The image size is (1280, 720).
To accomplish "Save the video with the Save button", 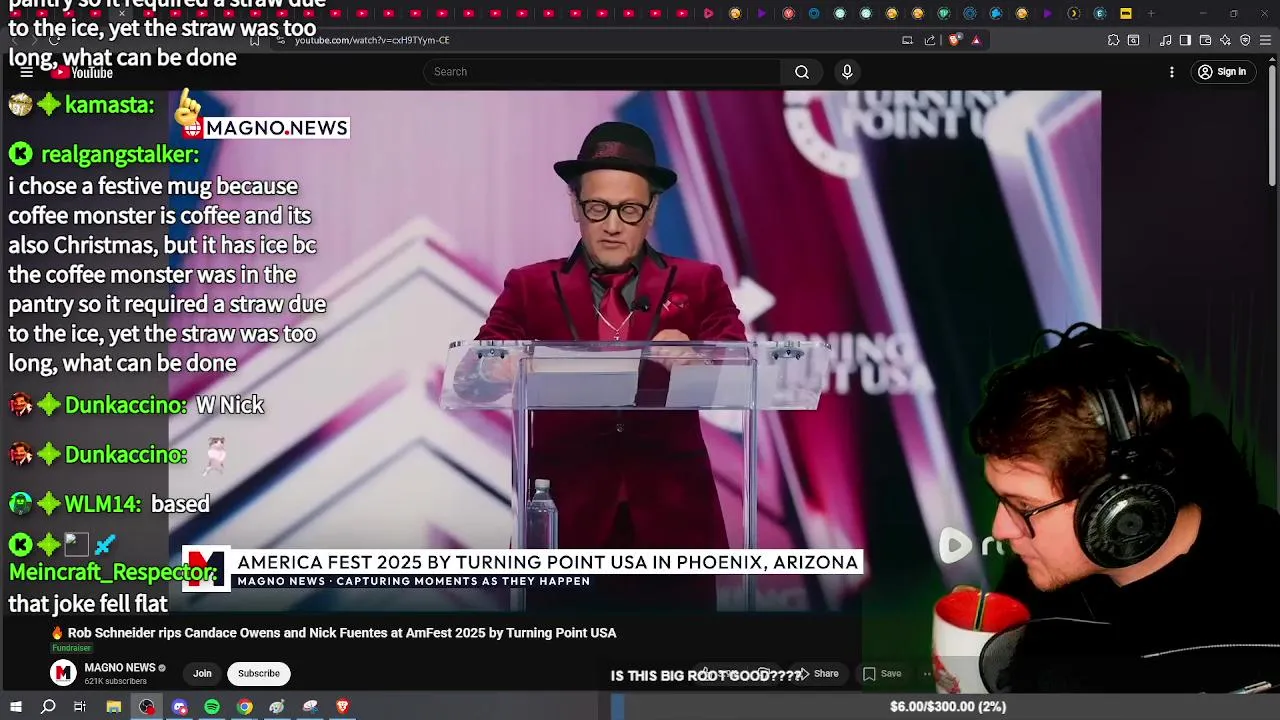I will (882, 673).
